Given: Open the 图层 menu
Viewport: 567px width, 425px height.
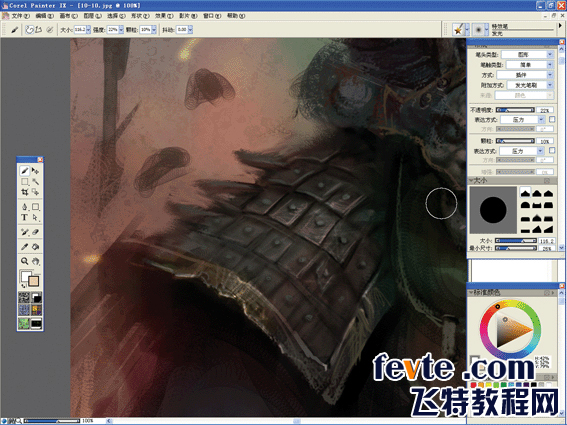Looking at the screenshot, I should 92,16.
